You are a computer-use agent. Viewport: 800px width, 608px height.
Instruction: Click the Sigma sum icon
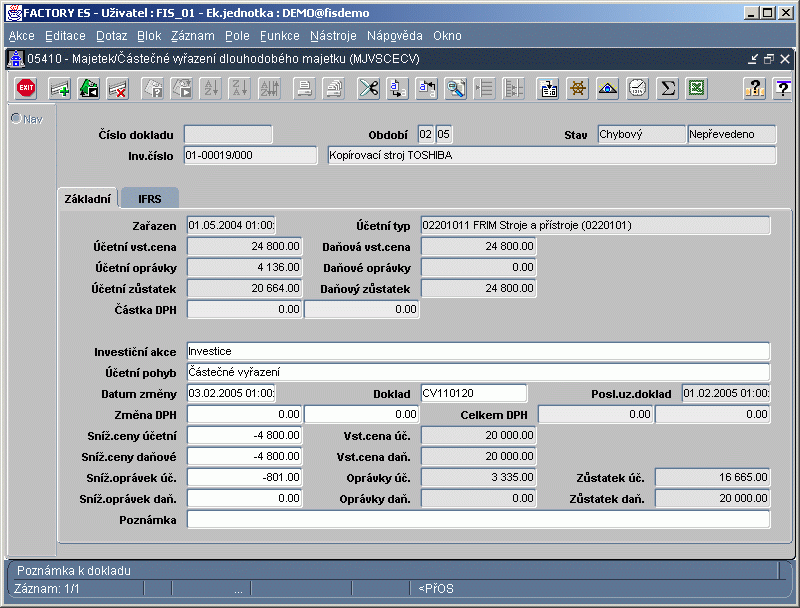click(x=667, y=89)
